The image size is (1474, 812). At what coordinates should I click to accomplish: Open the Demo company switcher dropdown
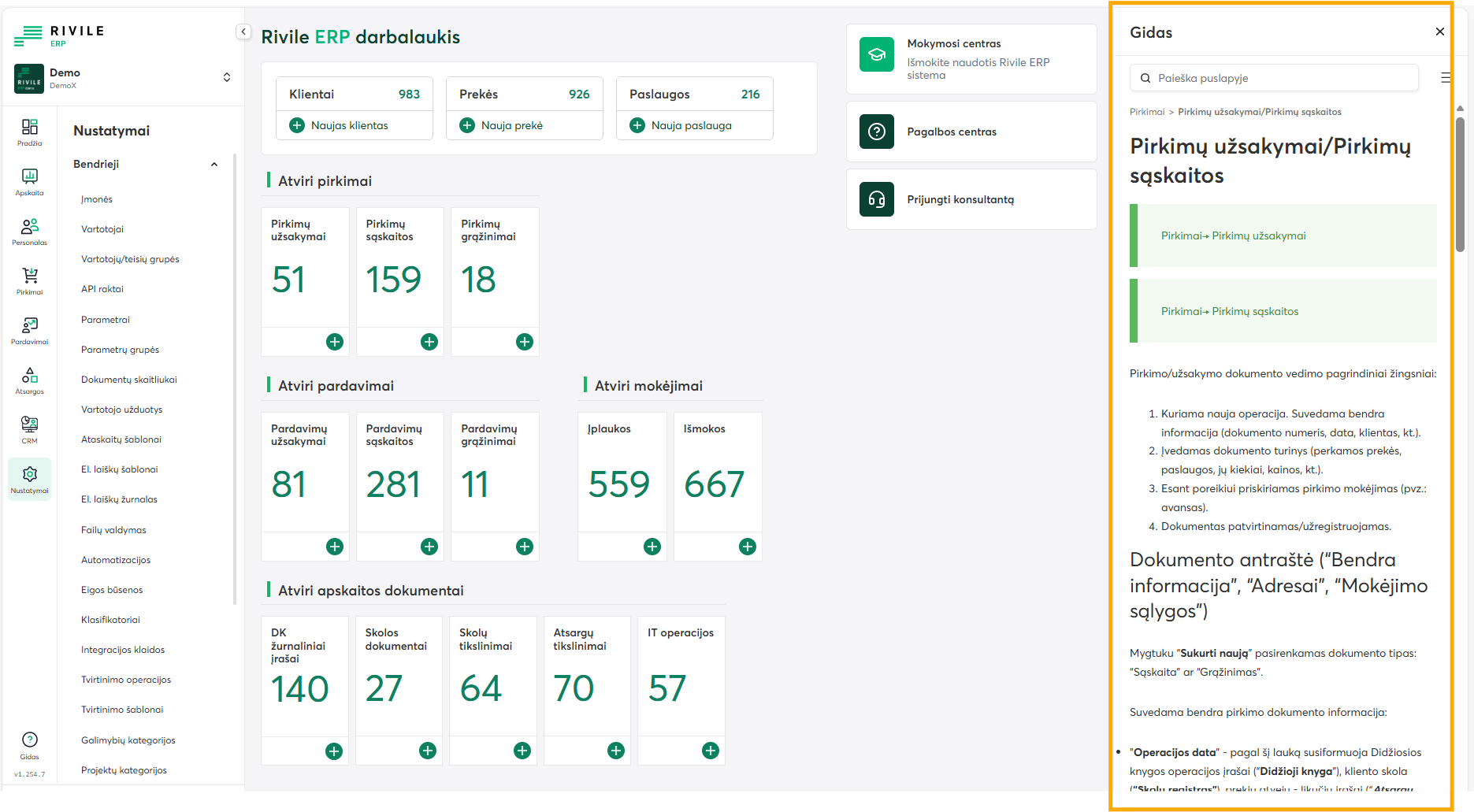point(227,77)
